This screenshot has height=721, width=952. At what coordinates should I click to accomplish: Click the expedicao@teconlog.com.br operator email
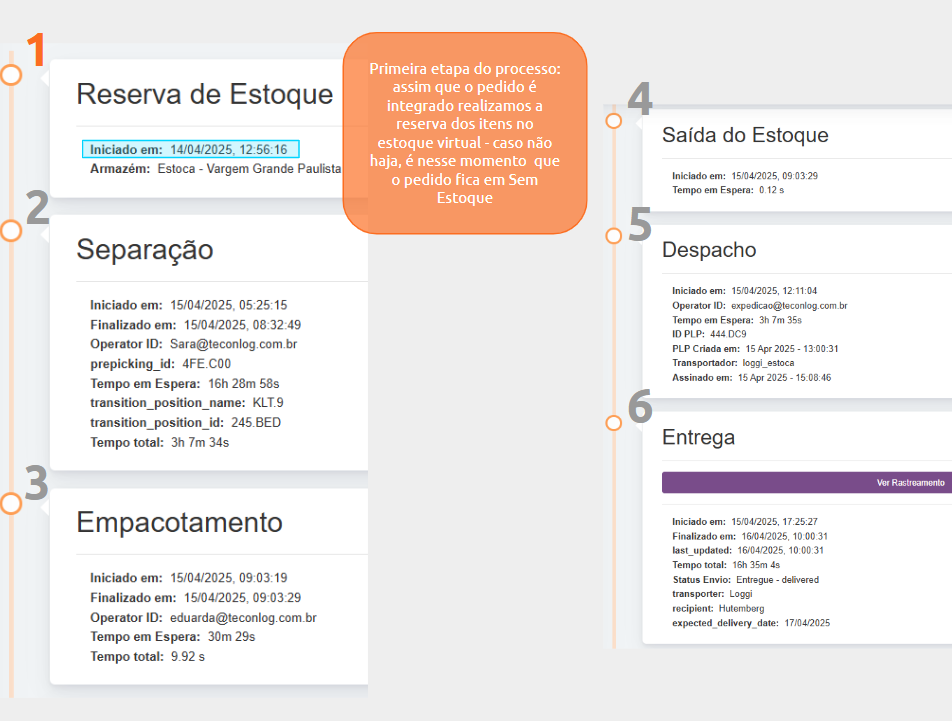coord(790,305)
